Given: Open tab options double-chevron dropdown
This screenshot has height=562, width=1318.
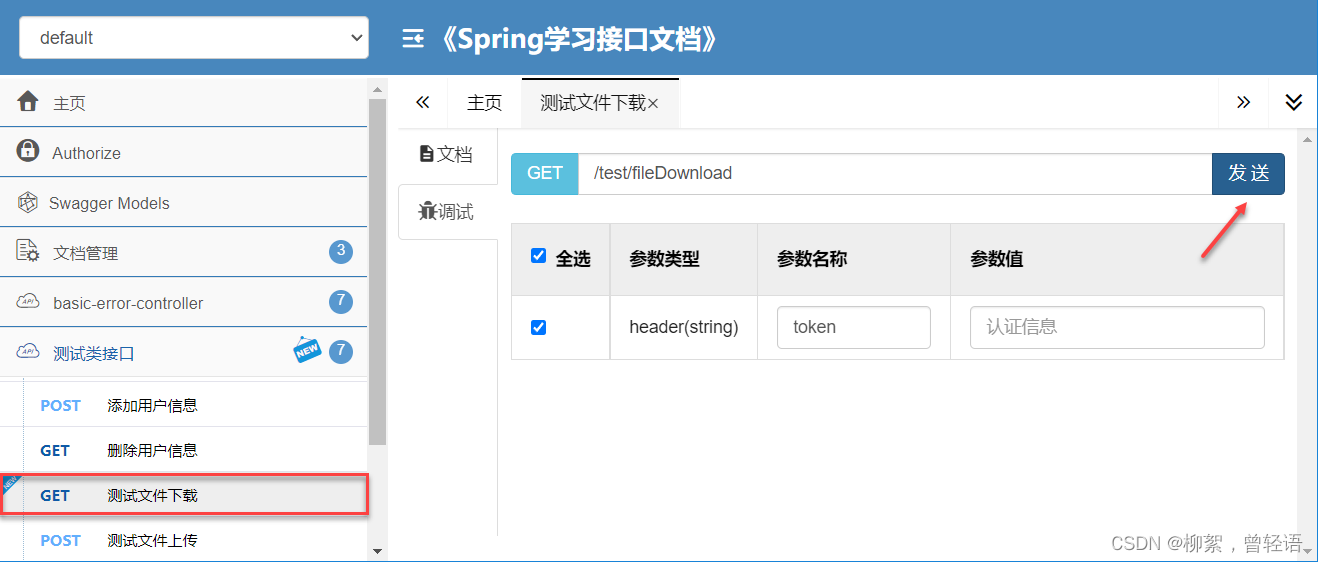Looking at the screenshot, I should pyautogui.click(x=1294, y=102).
